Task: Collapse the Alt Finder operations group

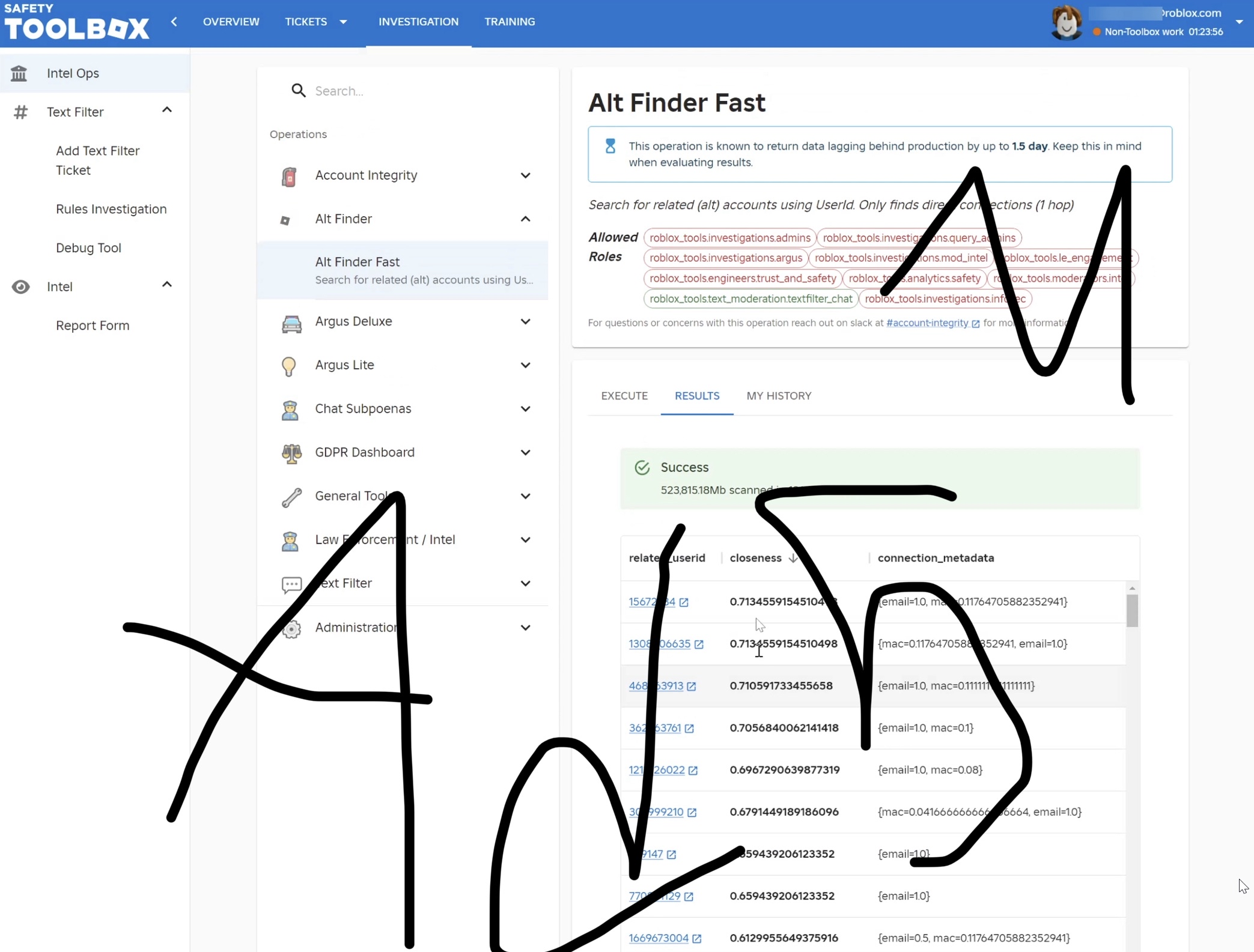Action: point(525,219)
